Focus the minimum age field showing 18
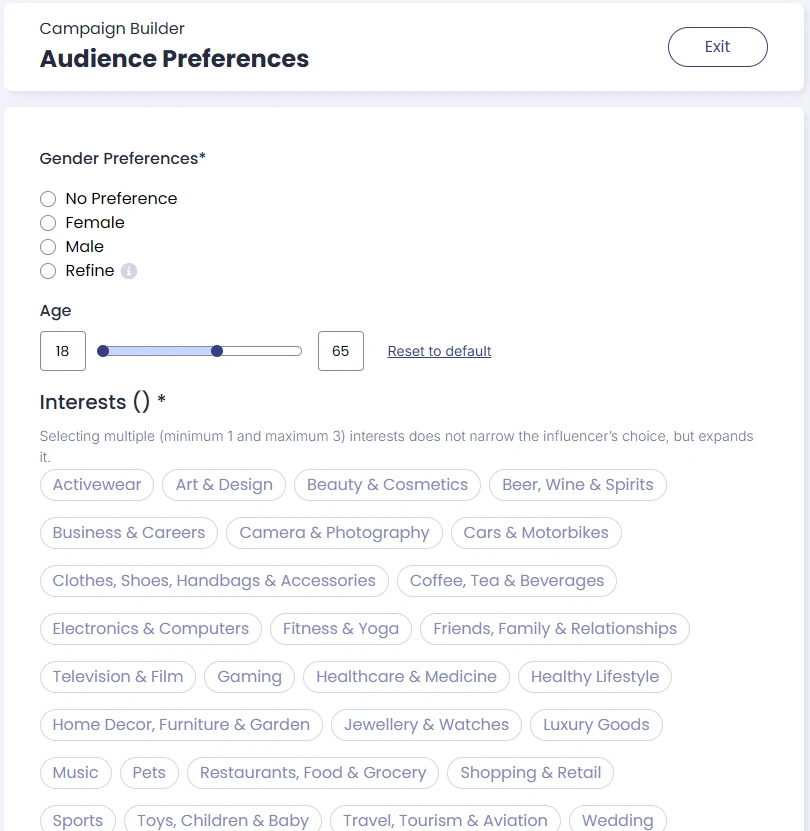The height and width of the screenshot is (831, 810). [63, 351]
